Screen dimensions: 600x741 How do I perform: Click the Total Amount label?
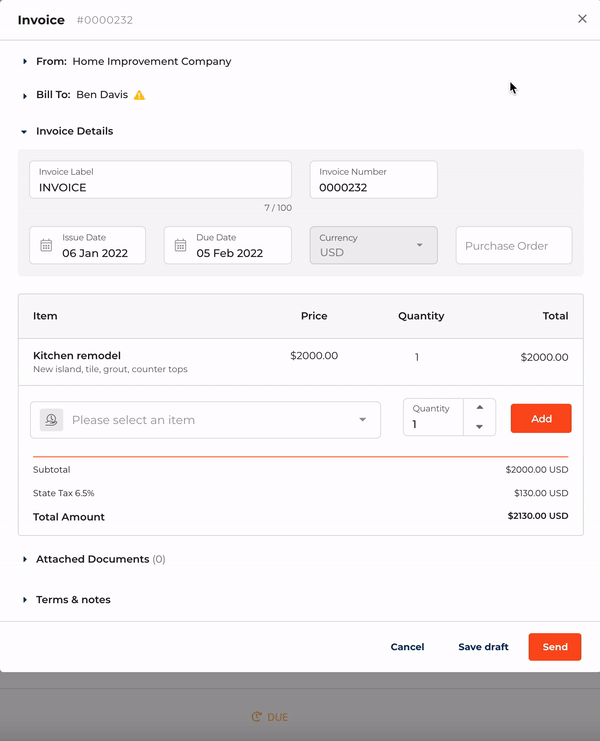point(69,517)
